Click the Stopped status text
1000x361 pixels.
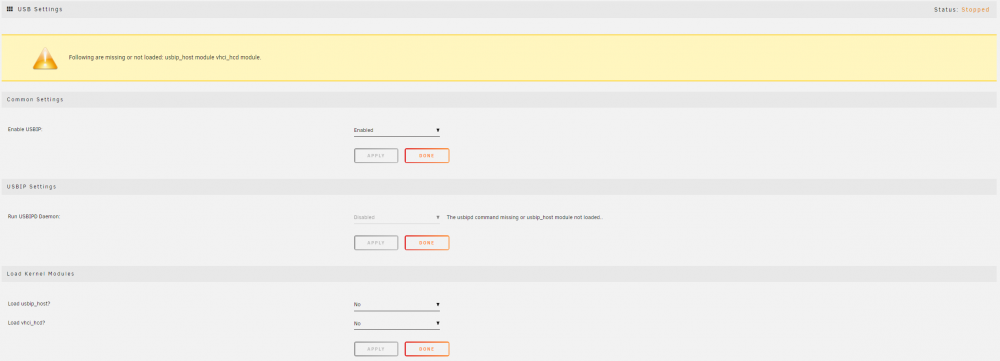[975, 10]
